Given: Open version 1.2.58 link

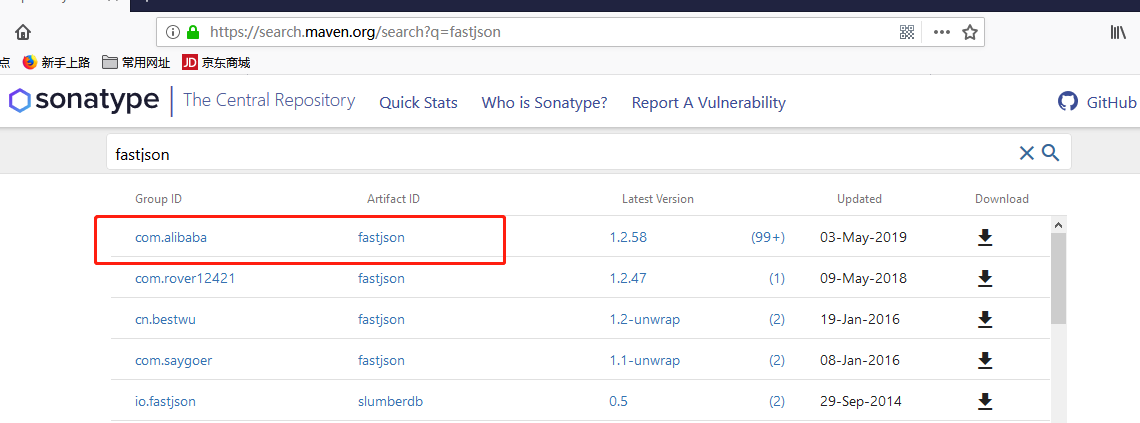Looking at the screenshot, I should pyautogui.click(x=628, y=237).
